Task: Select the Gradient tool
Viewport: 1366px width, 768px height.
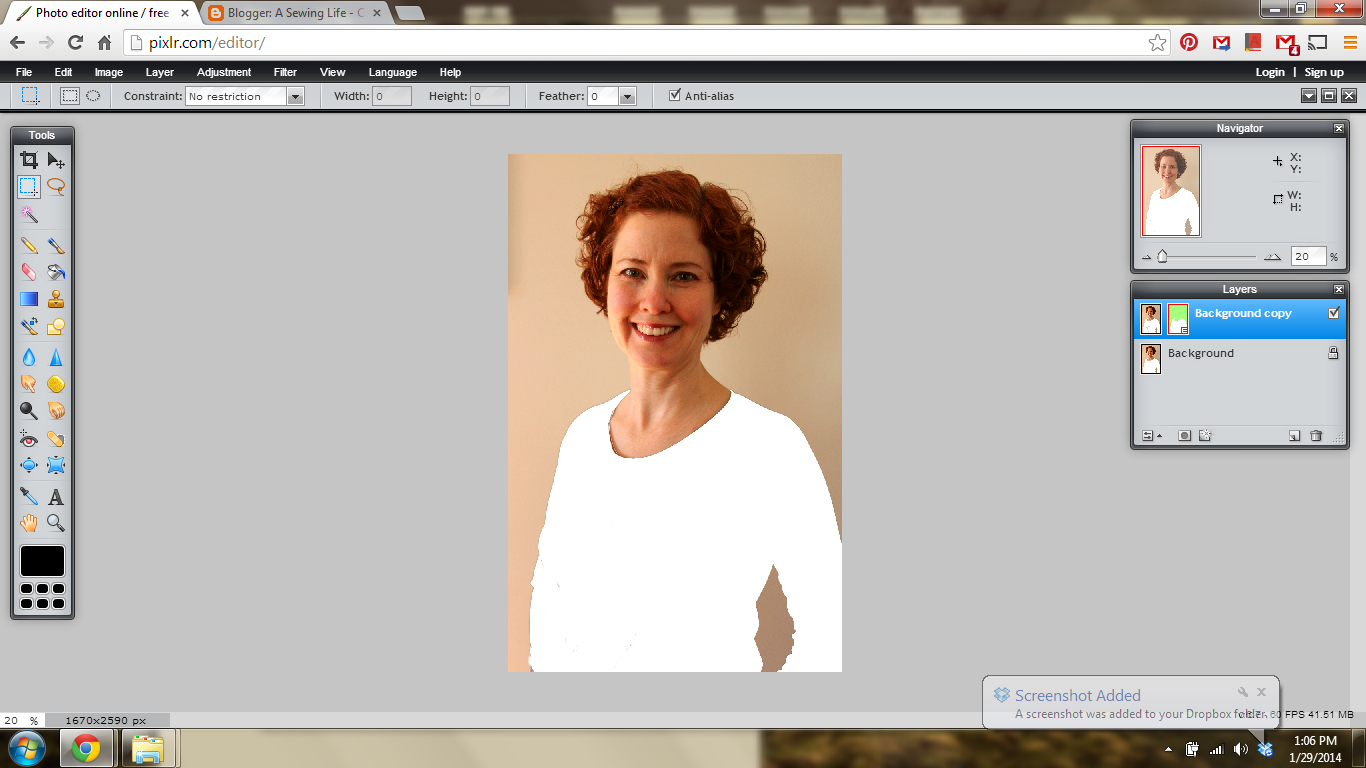Action: [29, 299]
